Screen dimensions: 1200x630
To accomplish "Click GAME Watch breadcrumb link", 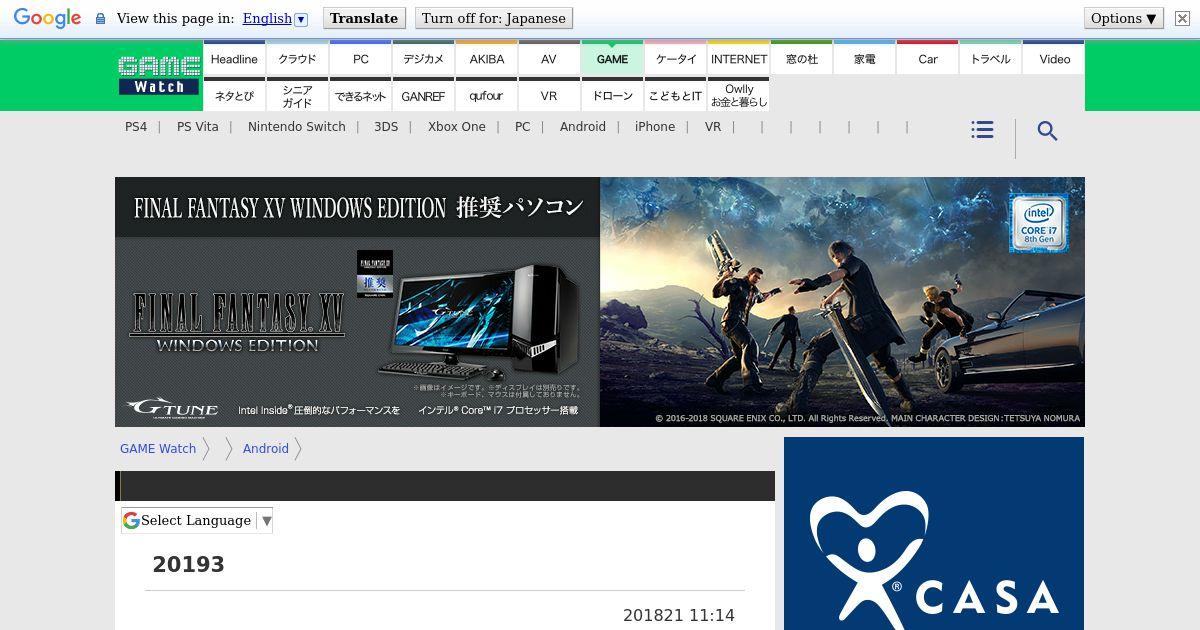I will [x=158, y=449].
